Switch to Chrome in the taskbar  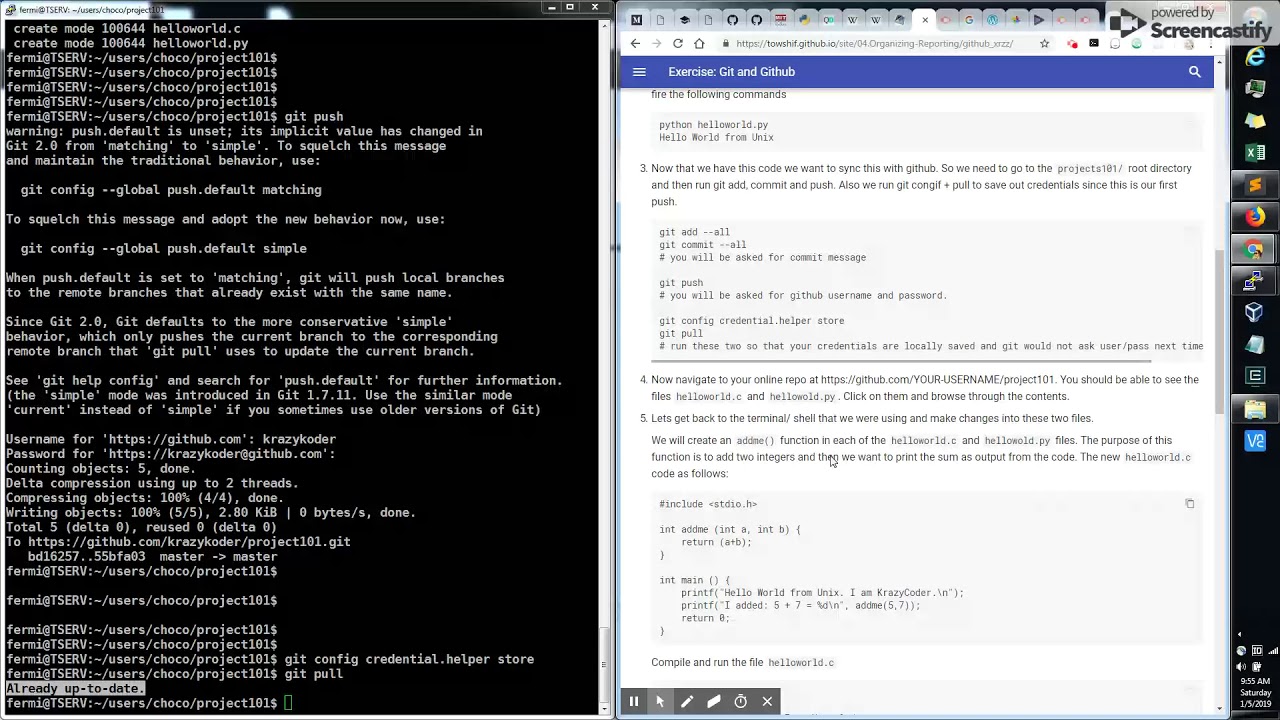(x=1255, y=249)
